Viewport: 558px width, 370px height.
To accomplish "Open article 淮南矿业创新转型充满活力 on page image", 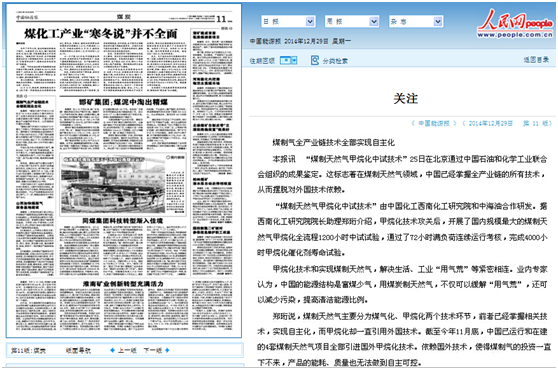I will tap(123, 284).
